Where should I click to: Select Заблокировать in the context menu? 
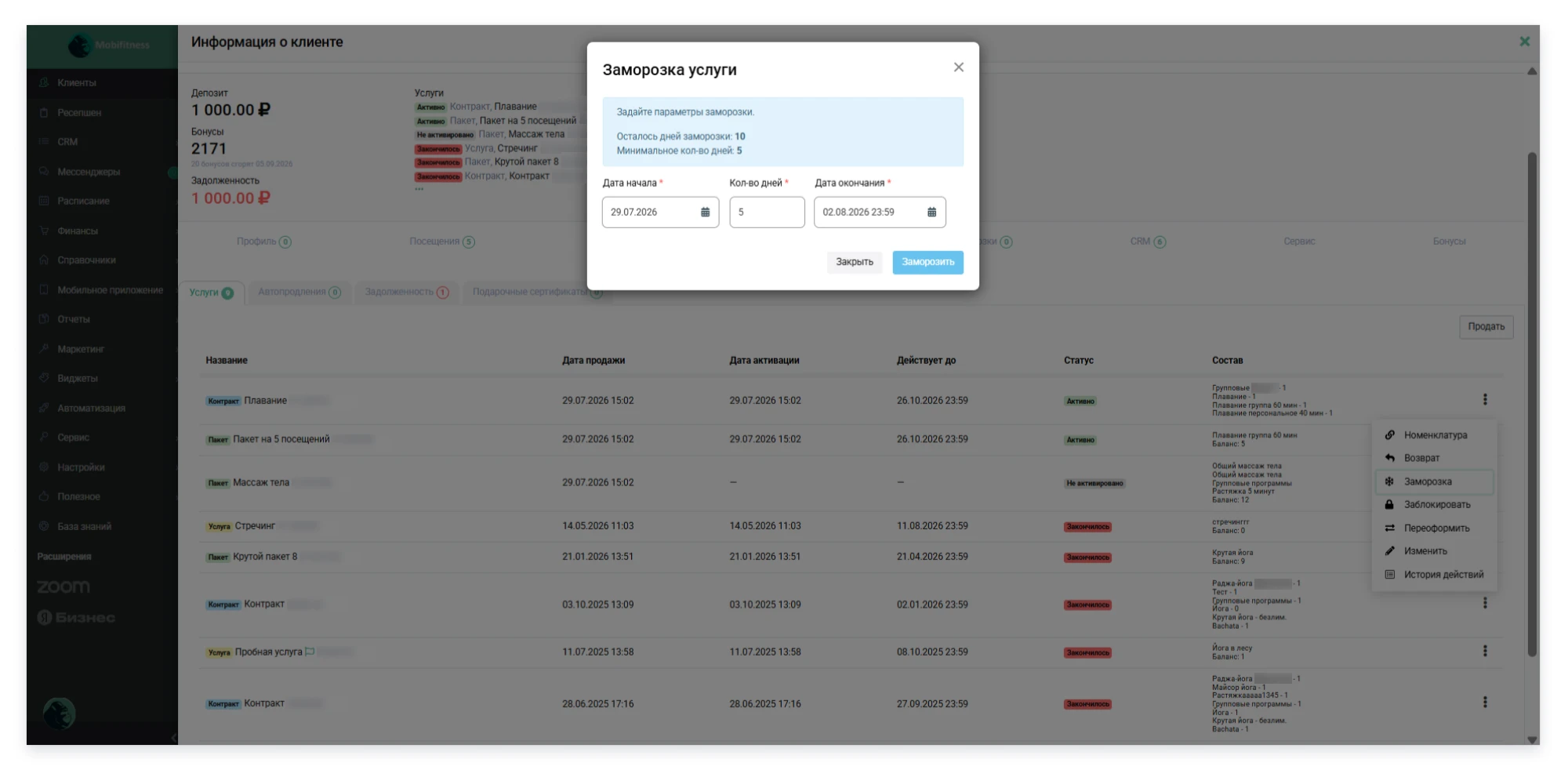coord(1435,505)
